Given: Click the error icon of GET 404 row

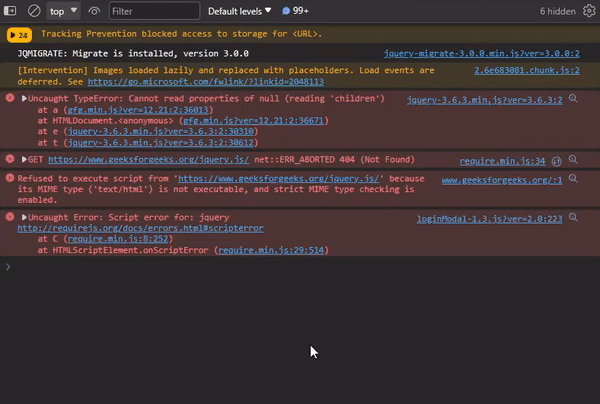Looking at the screenshot, I should (10, 159).
